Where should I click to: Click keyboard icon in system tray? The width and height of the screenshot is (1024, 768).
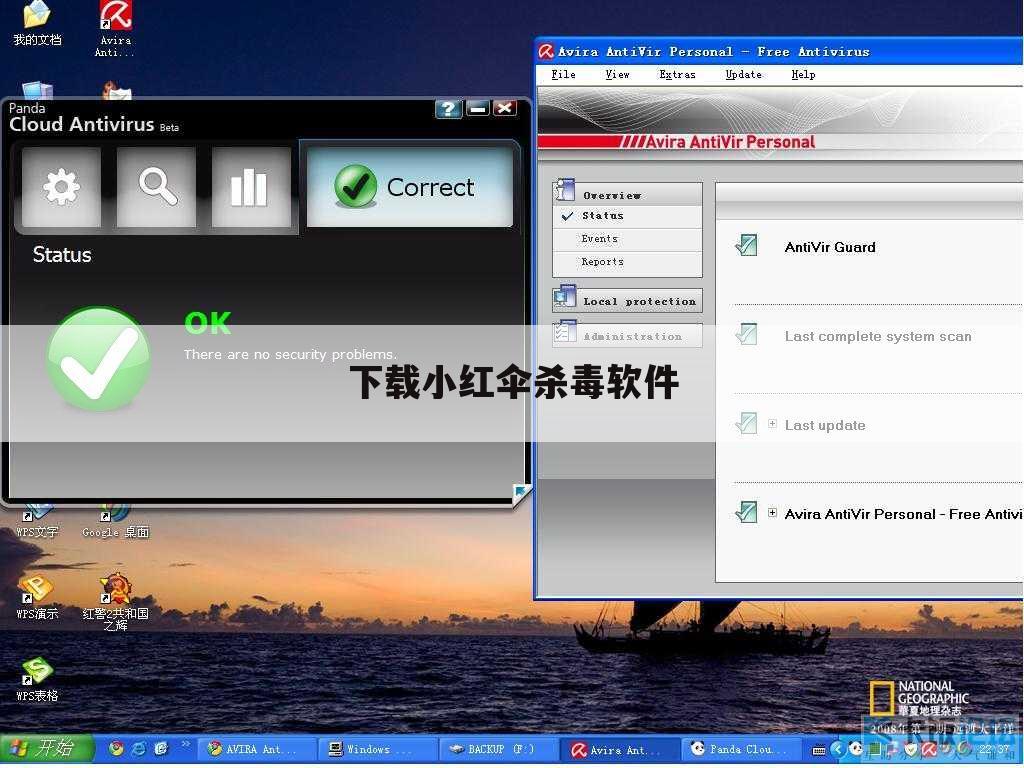(x=819, y=750)
